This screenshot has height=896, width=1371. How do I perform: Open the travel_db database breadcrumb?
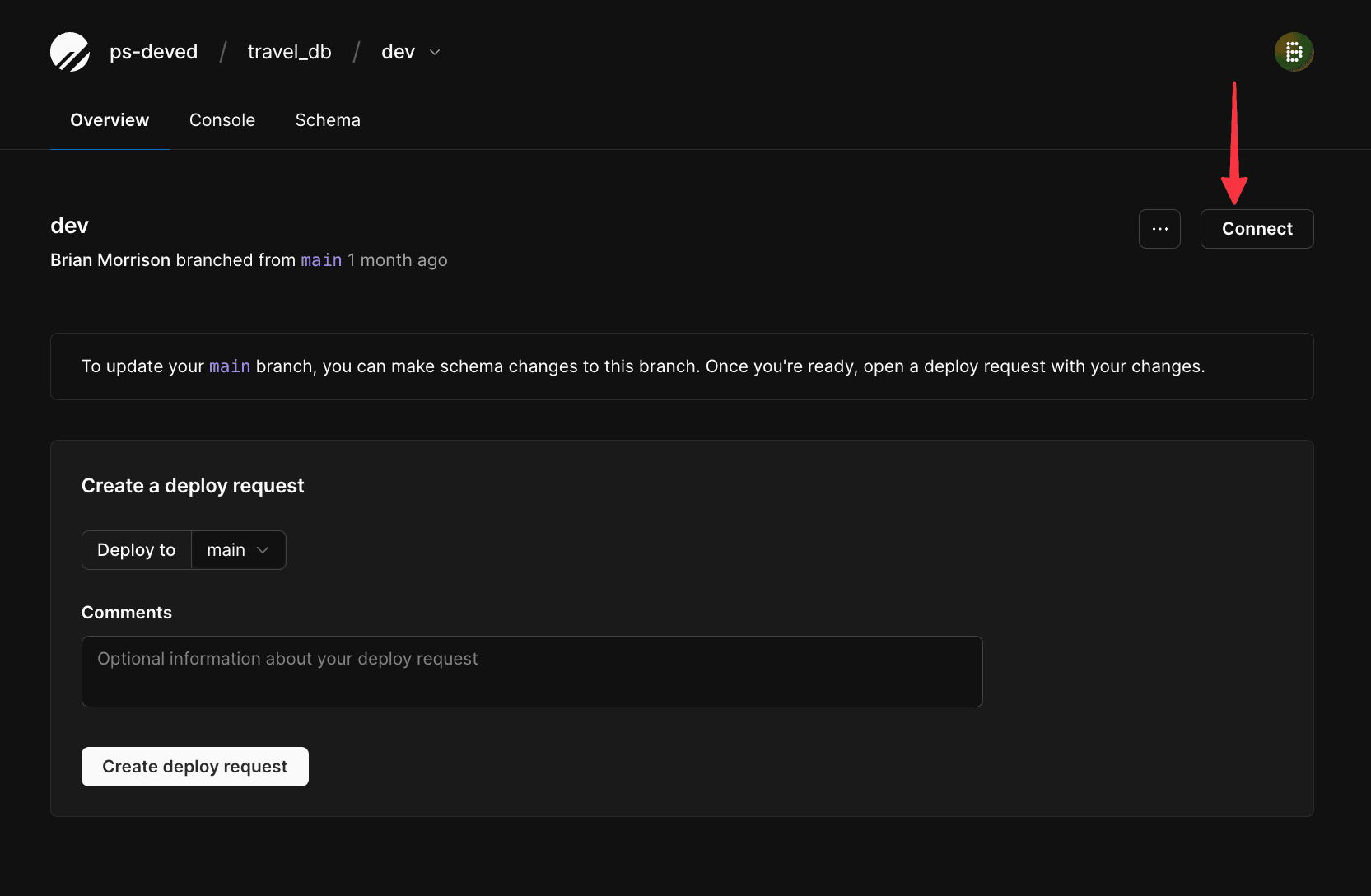pyautogui.click(x=289, y=52)
